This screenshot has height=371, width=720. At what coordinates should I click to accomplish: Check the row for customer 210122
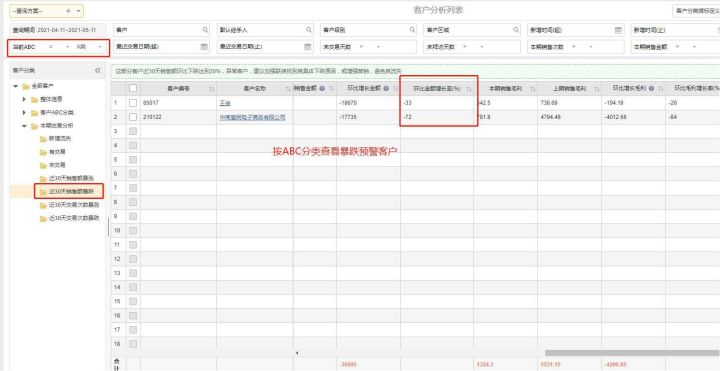pos(133,117)
